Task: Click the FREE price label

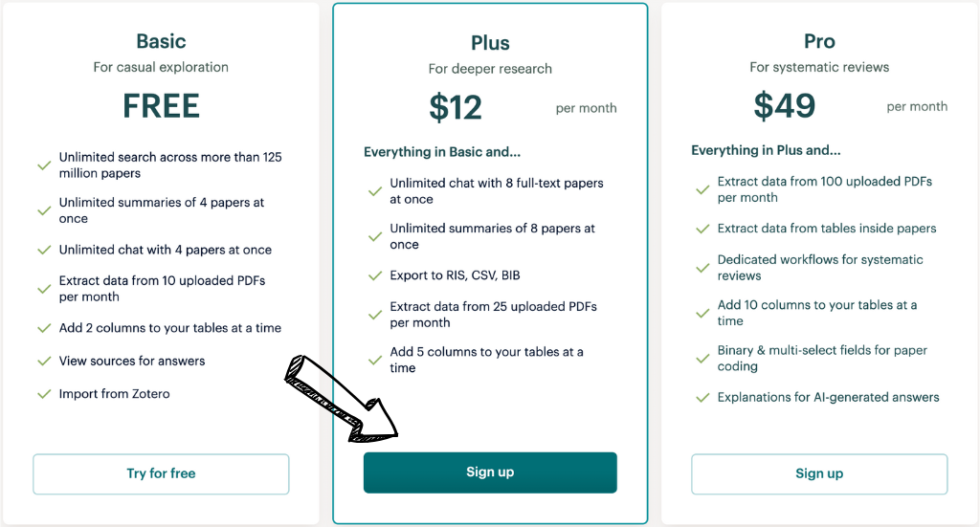Action: coord(161,106)
